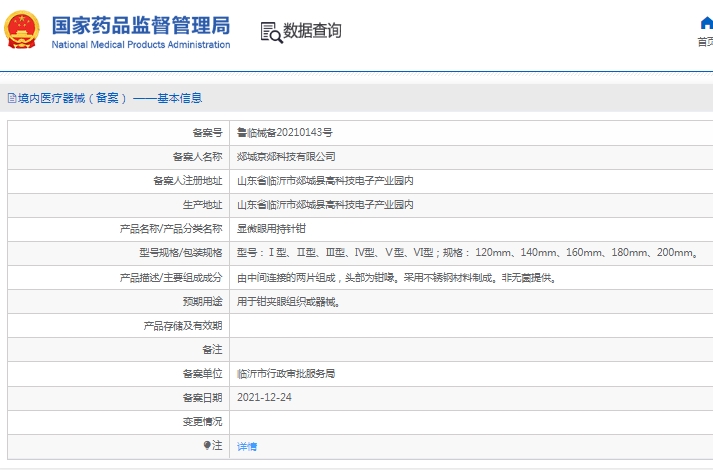Image resolution: width=713 pixels, height=470 pixels.
Task: Select record number 鲁临械备20210143号
Action: pos(285,132)
